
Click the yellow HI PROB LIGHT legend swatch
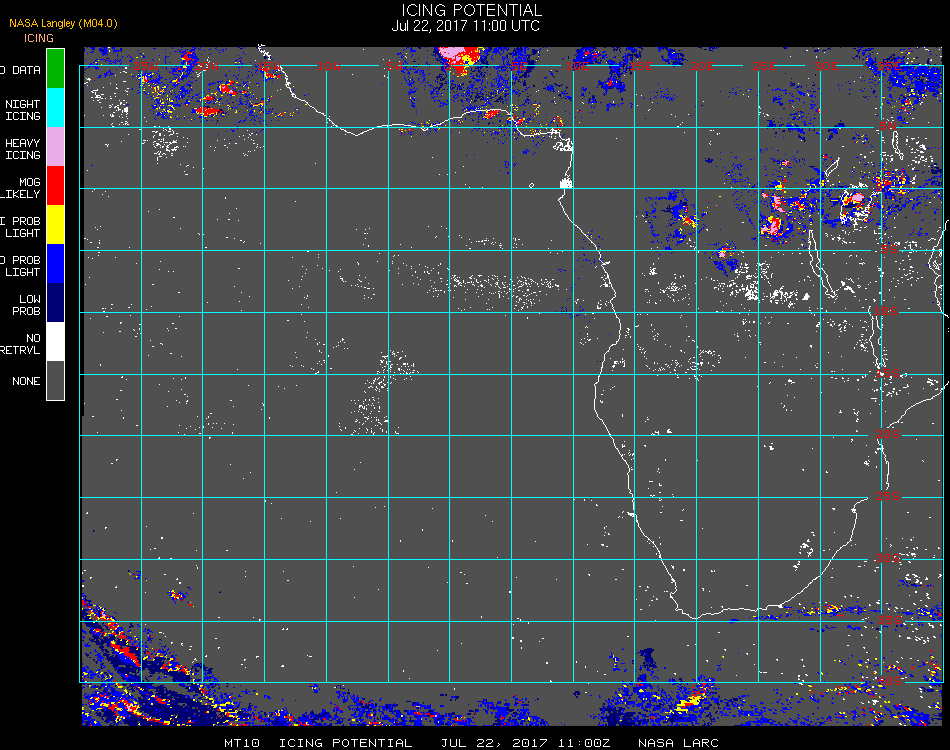(55, 225)
